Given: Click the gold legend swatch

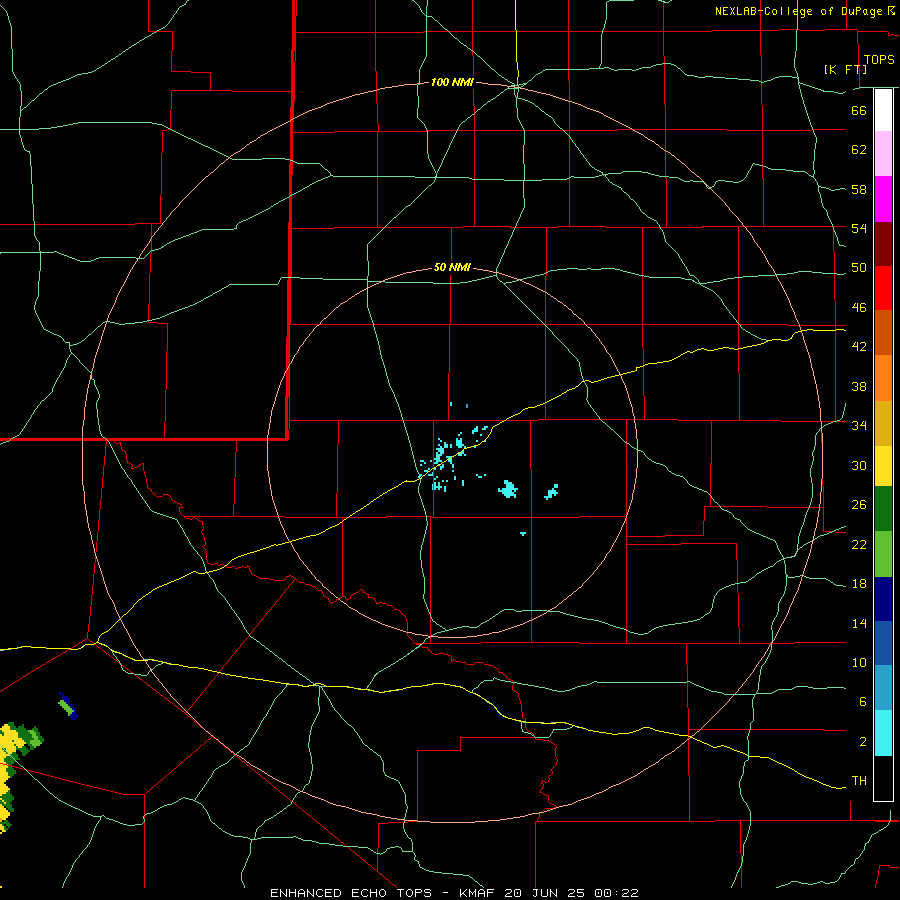Looking at the screenshot, I should pyautogui.click(x=883, y=423).
